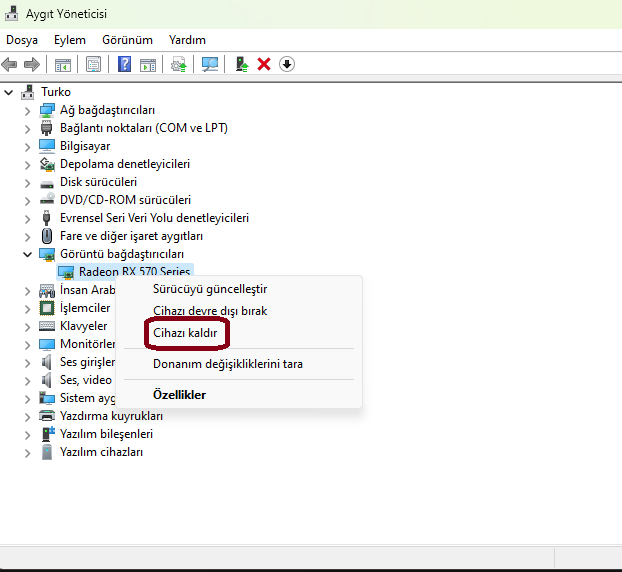622x572 pixels.
Task: Click the Yazdırma kuyrukları printer icon
Action: pyautogui.click(x=47, y=416)
